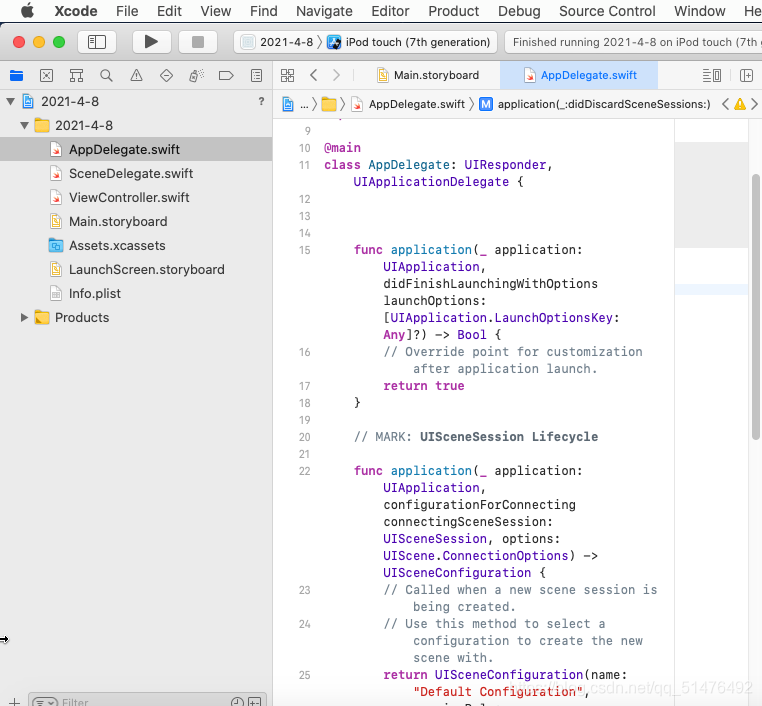This screenshot has width=762, height=706.
Task: Open the Find menu
Action: tap(264, 11)
